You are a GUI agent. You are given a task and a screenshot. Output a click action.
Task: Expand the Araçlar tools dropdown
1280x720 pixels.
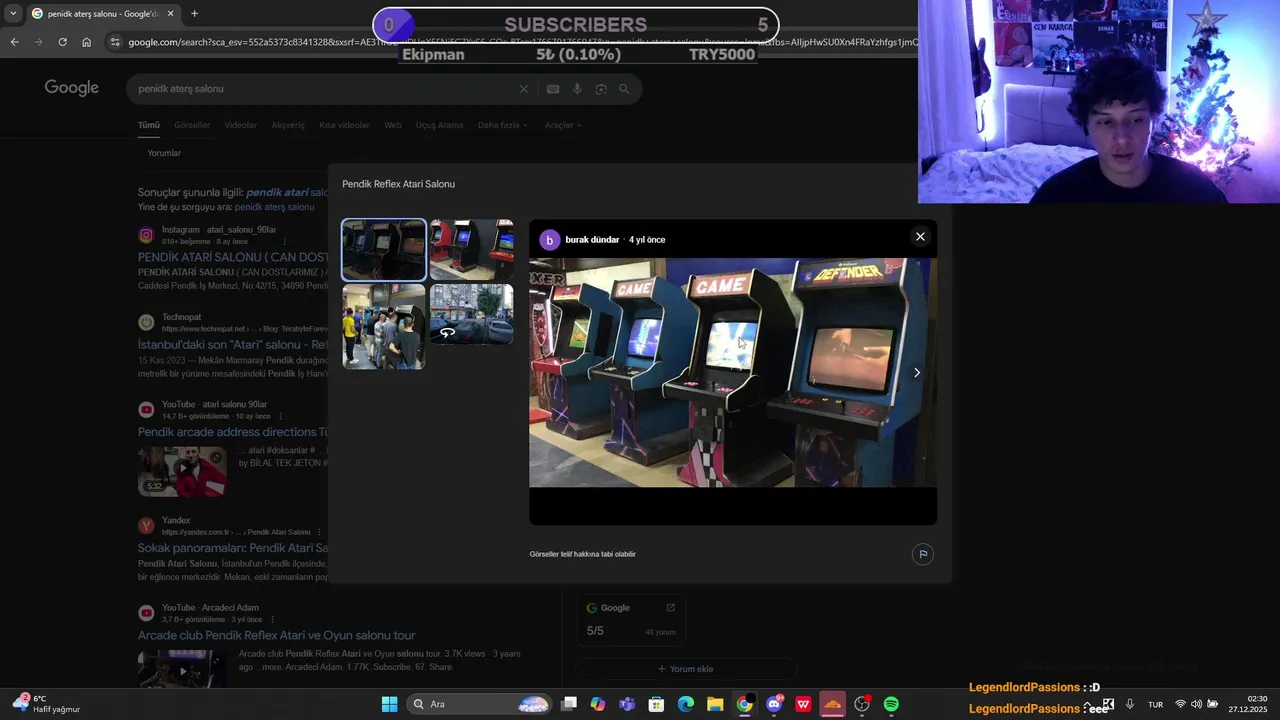(563, 125)
